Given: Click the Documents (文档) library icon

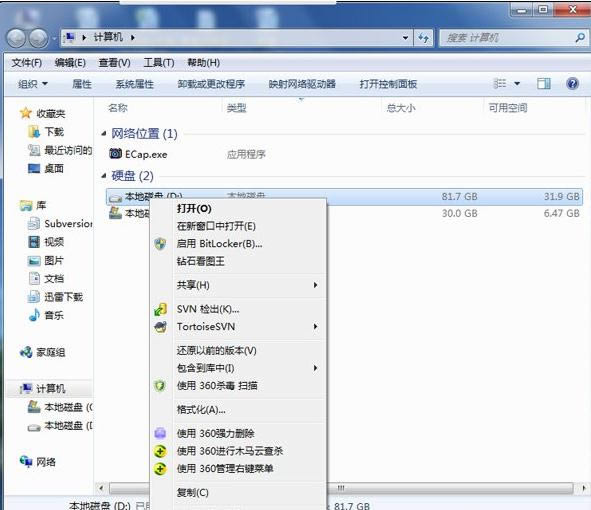Looking at the screenshot, I should 34,279.
